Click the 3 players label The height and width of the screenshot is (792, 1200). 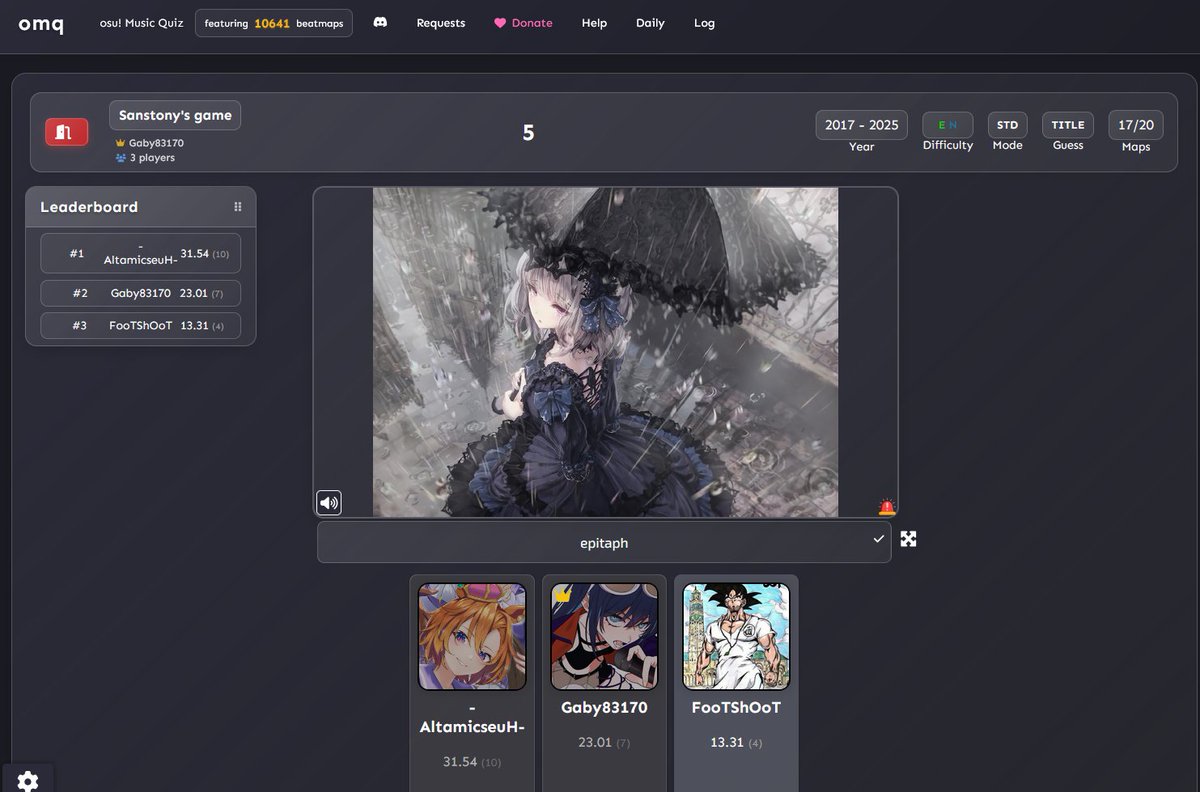(x=146, y=158)
